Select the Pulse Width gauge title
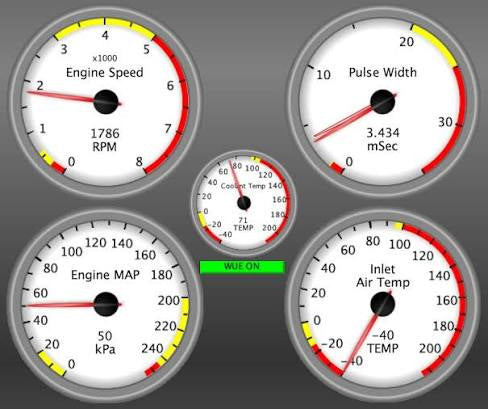This screenshot has width=488, height=409. coord(383,72)
